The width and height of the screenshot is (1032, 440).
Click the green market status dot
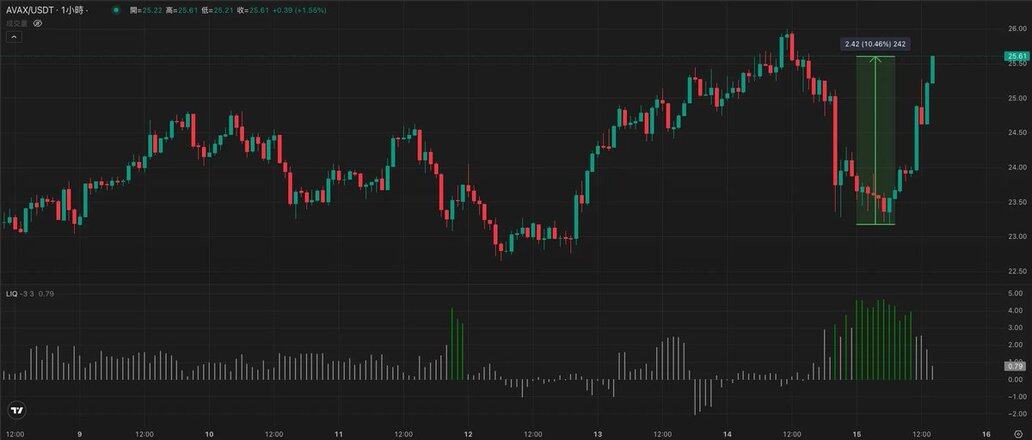pos(116,11)
